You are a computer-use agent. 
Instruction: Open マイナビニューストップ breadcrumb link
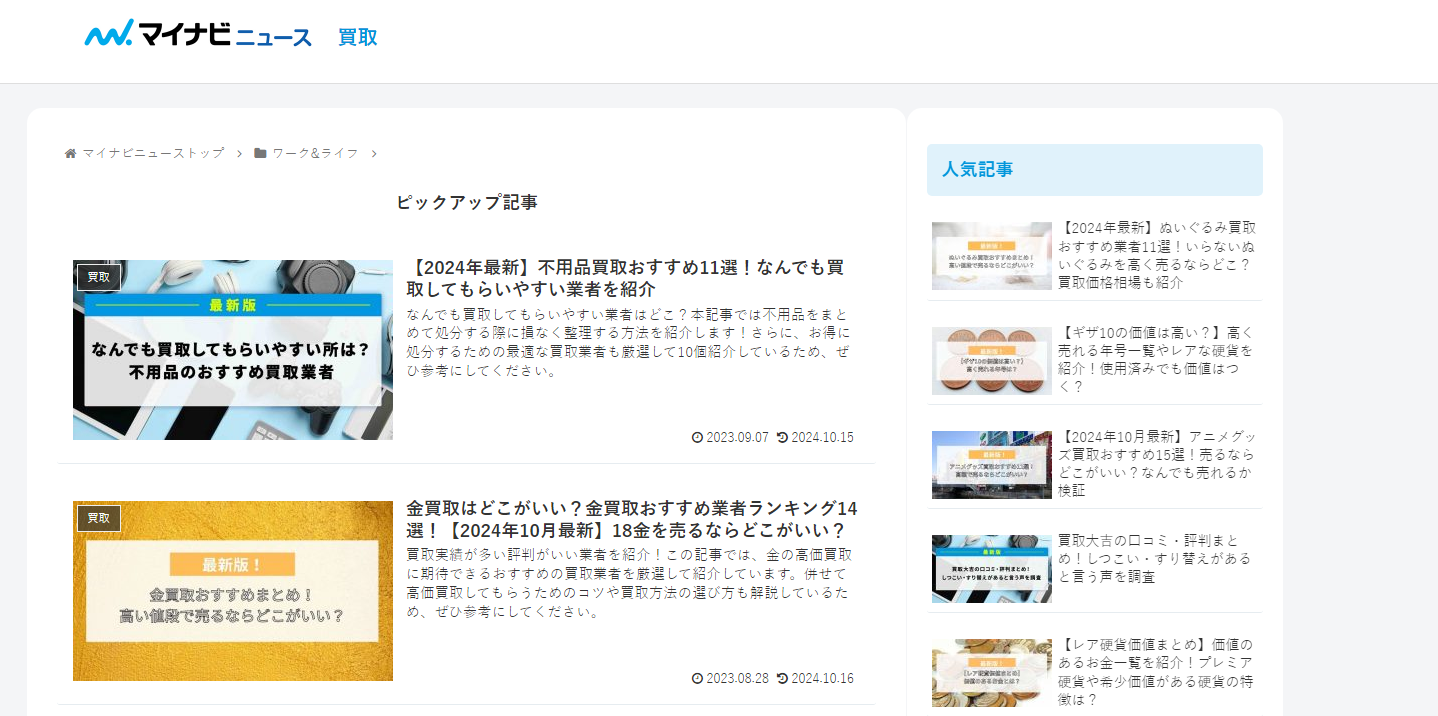(x=153, y=153)
